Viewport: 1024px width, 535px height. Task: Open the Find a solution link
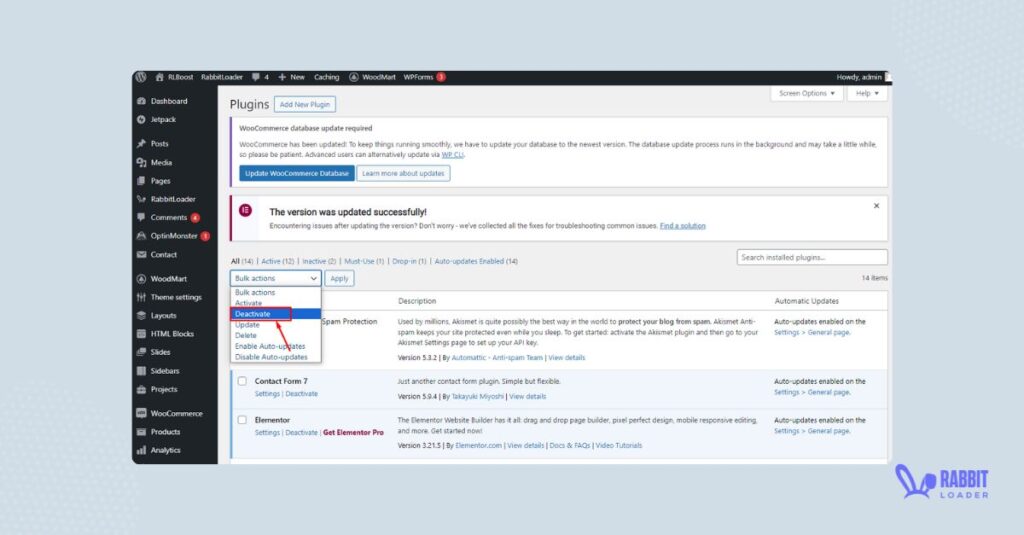tap(682, 226)
